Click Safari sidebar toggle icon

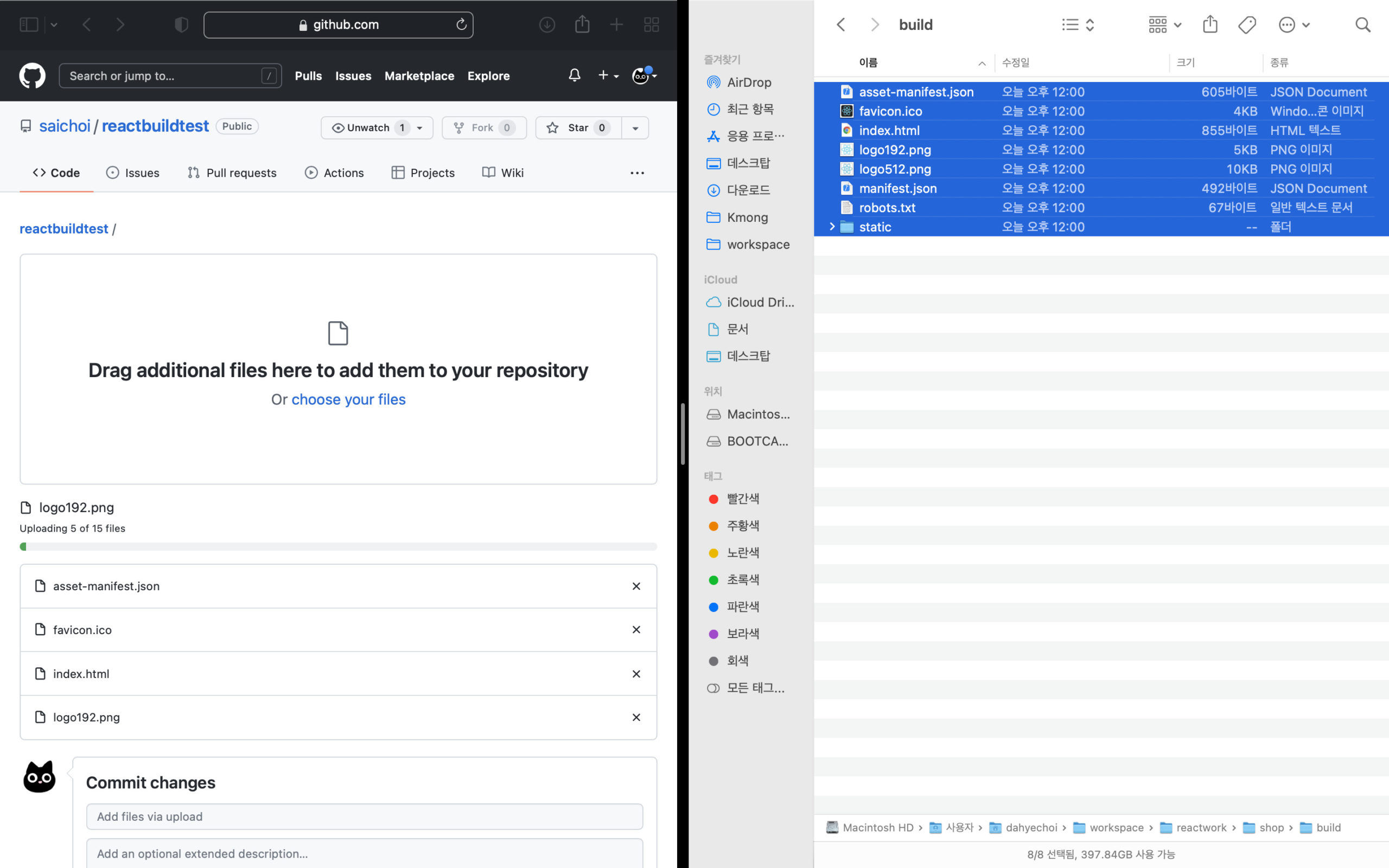(29, 25)
